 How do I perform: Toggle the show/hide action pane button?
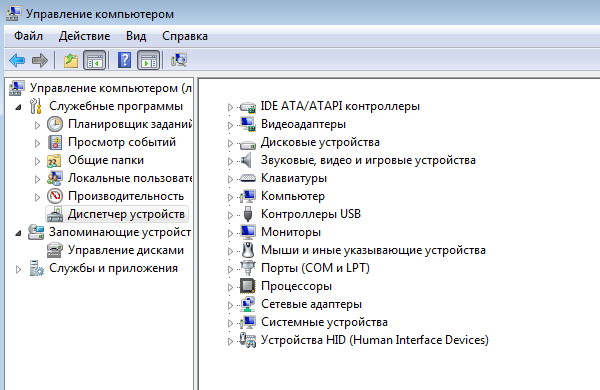[x=148, y=60]
